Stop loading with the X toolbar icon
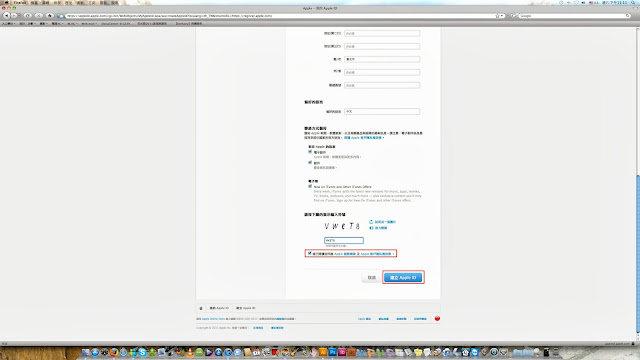 39,16
